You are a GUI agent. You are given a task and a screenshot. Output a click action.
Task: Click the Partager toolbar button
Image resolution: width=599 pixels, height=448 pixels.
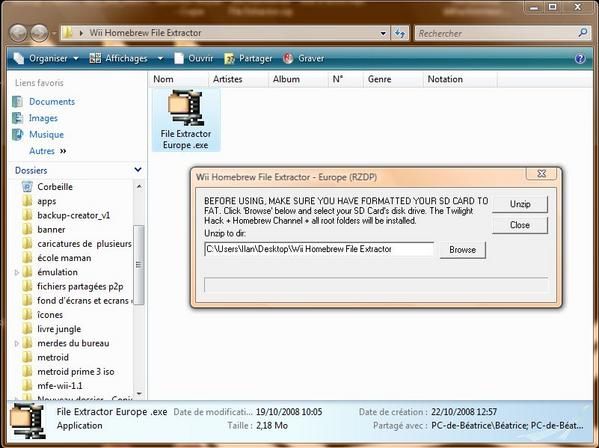[248, 58]
